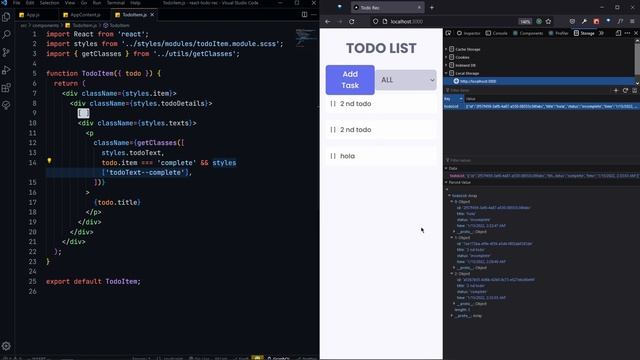Switch to Console tab in DevTools
The width and height of the screenshot is (640, 360).
click(x=496, y=33)
